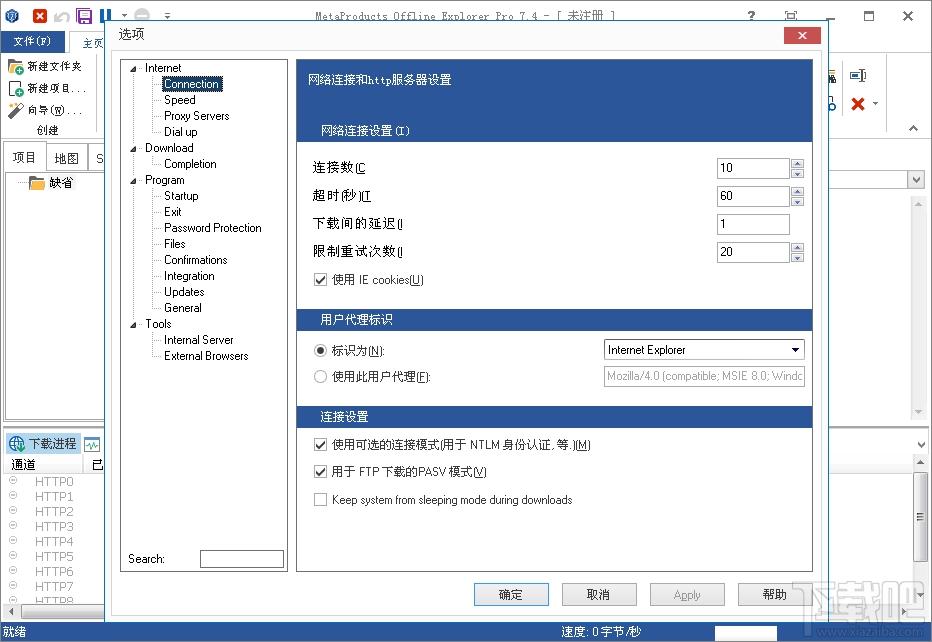Image resolution: width=932 pixels, height=642 pixels.
Task: Click the red X delete icon in ribbon
Action: pyautogui.click(x=857, y=104)
